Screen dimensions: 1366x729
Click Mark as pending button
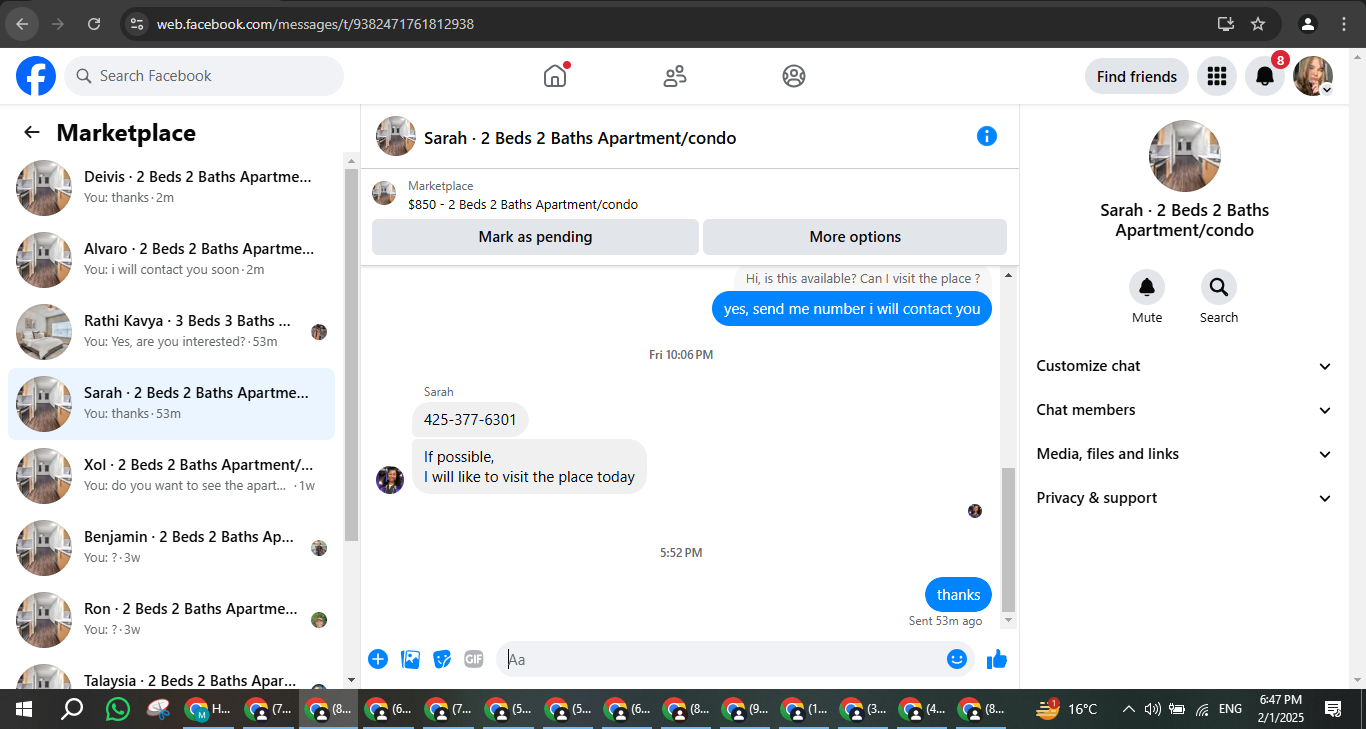click(x=535, y=237)
